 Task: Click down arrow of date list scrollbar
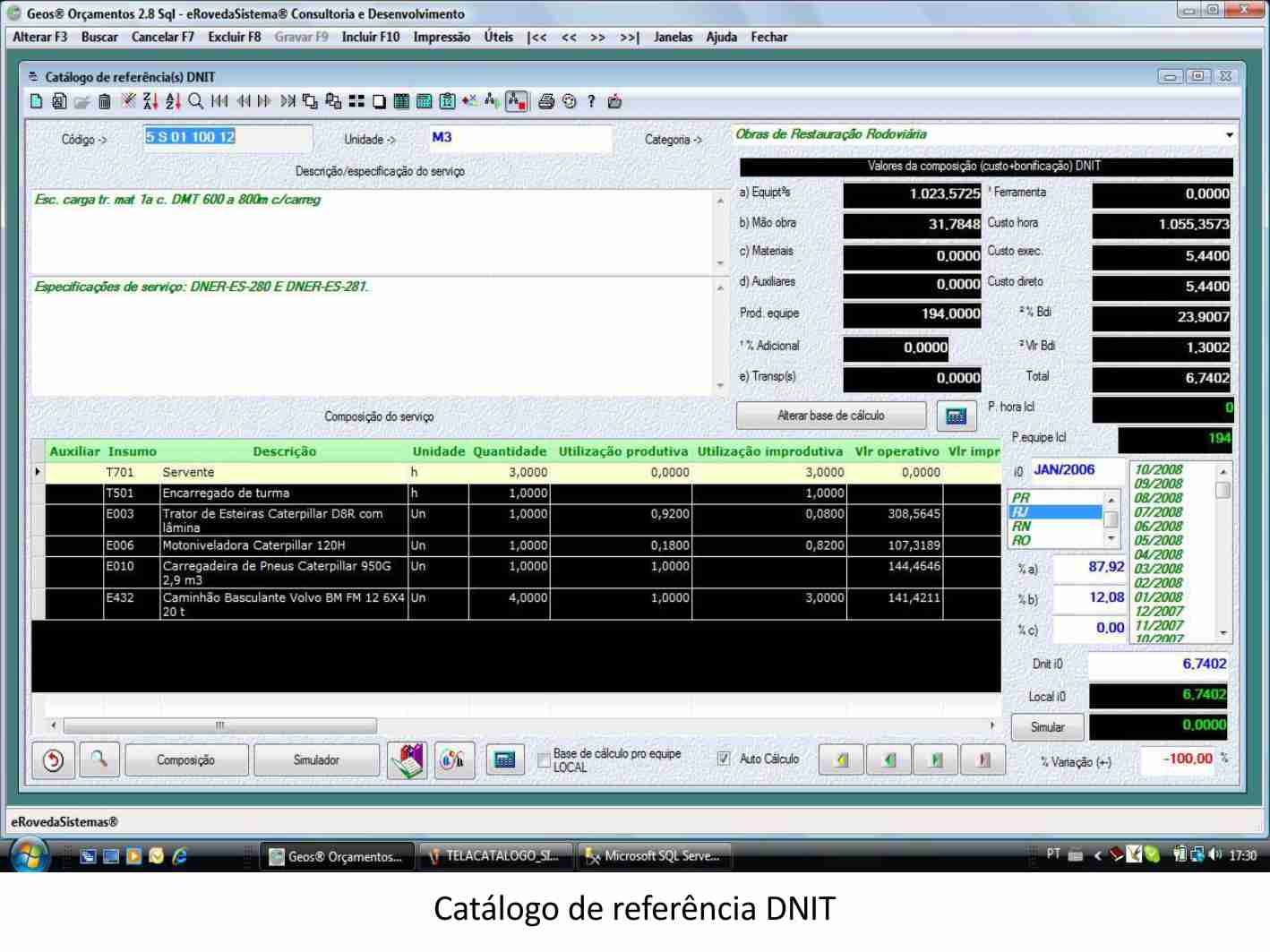pos(1223,633)
